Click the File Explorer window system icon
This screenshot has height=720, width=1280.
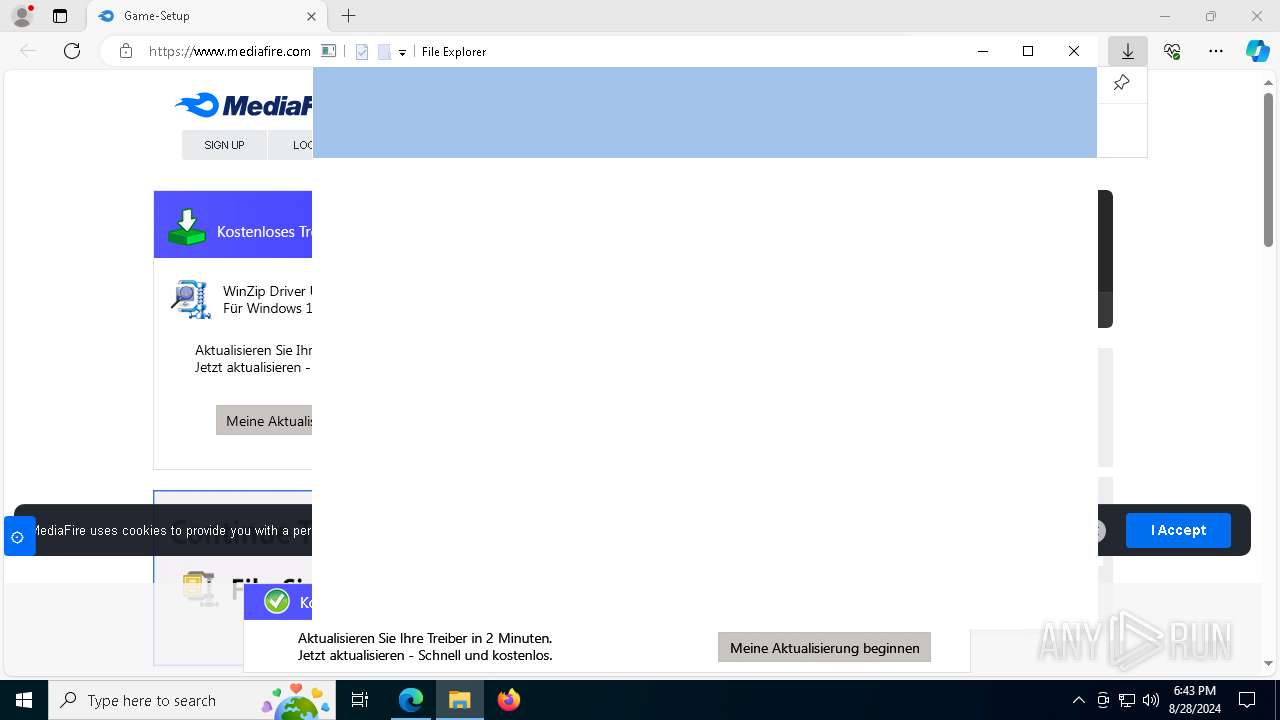pyautogui.click(x=328, y=51)
